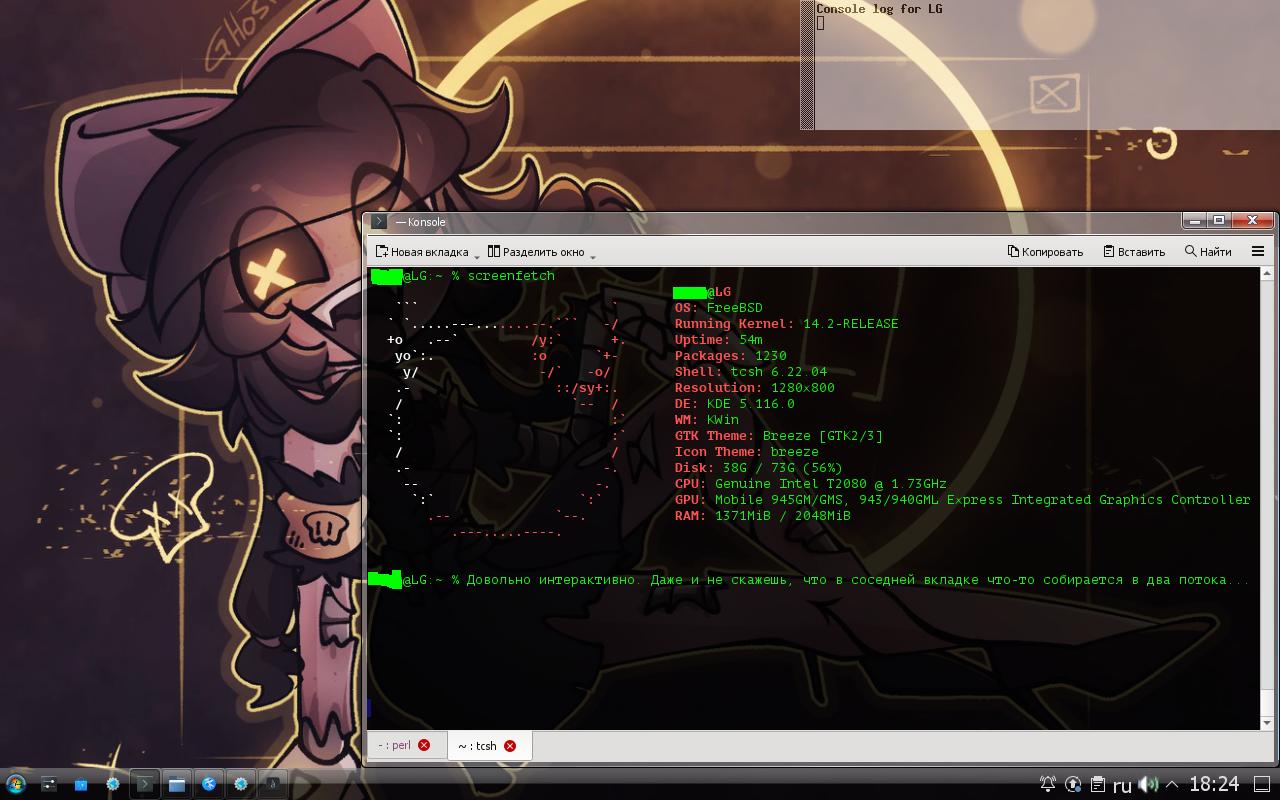Activate the Konsole terminal task button in taskbar
This screenshot has height=800, width=1280.
145,784
